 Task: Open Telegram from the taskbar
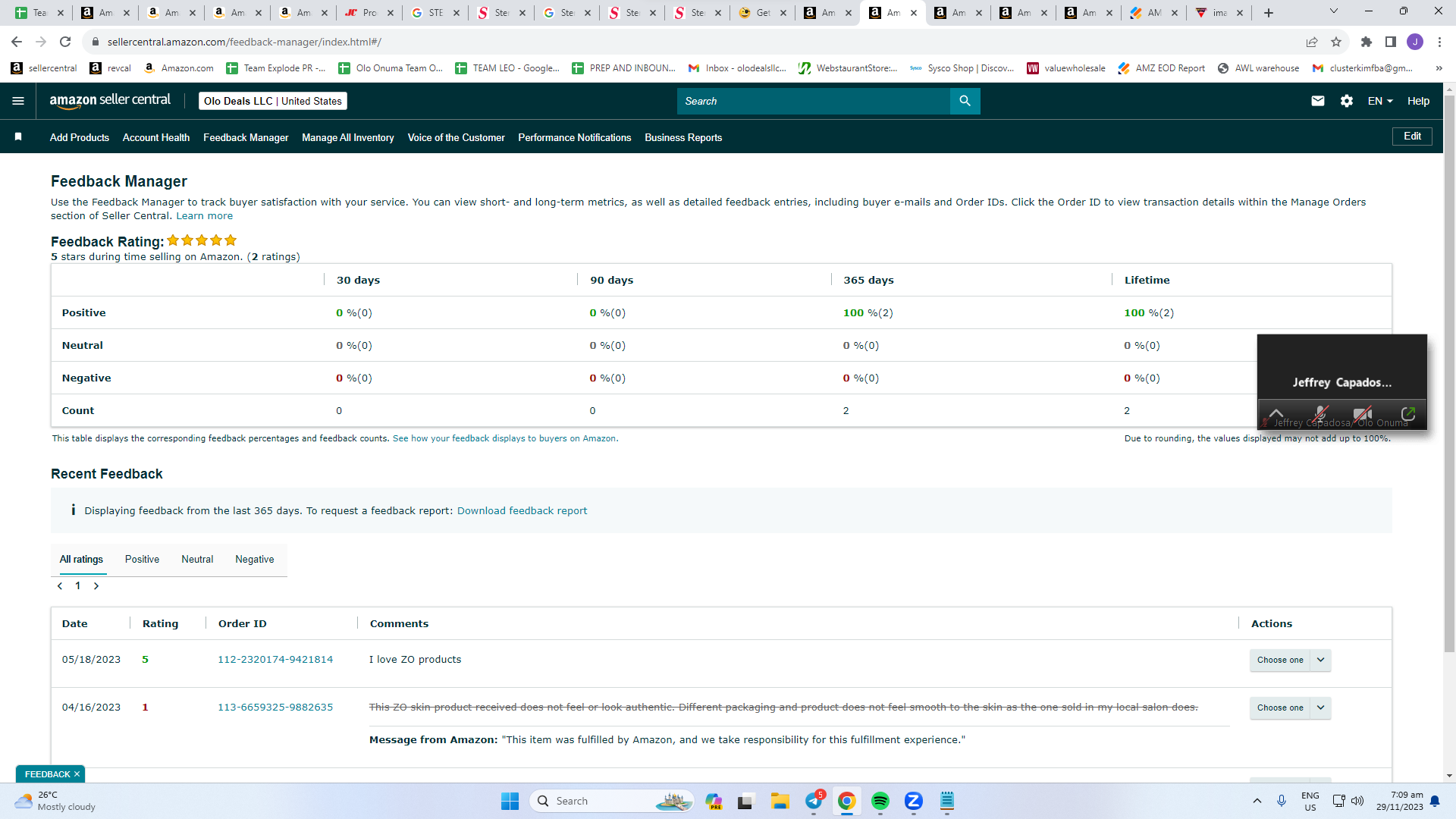coord(814,801)
